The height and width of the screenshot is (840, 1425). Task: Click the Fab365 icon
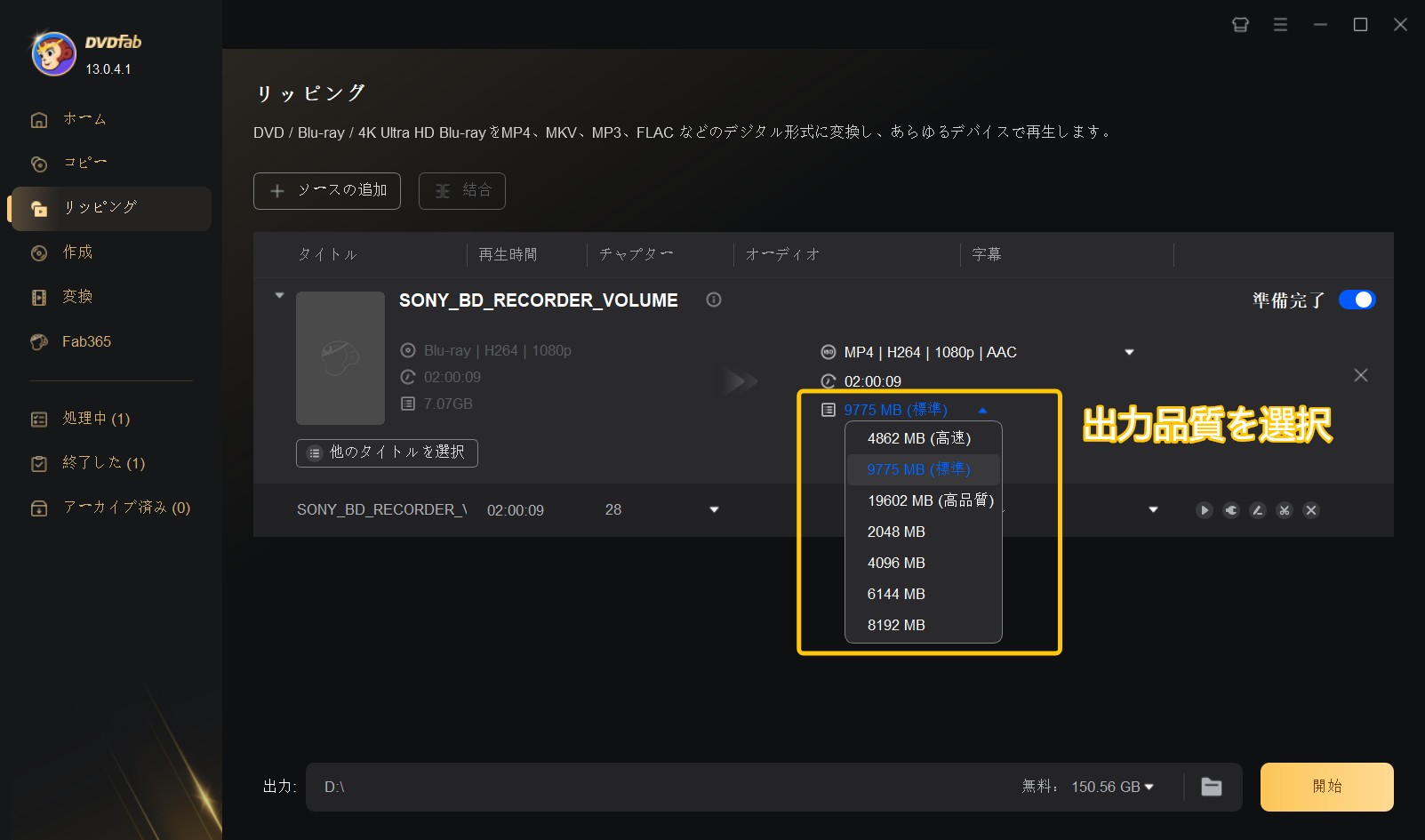(x=39, y=342)
